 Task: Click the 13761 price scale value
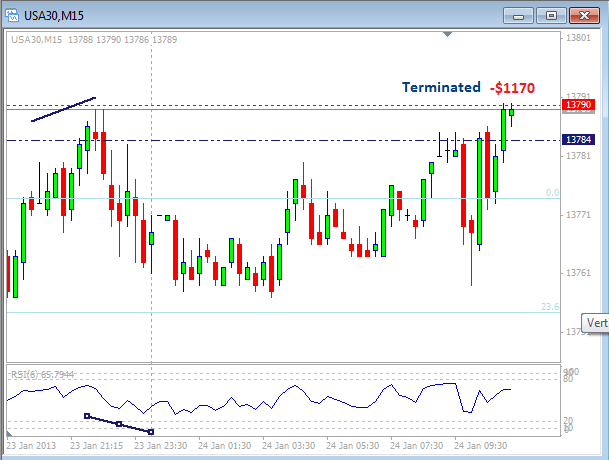pyautogui.click(x=578, y=273)
